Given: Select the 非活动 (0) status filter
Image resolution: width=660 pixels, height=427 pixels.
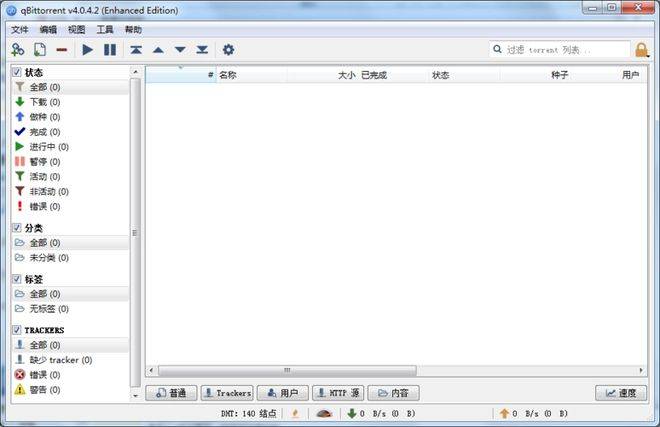Looking at the screenshot, I should (70, 192).
